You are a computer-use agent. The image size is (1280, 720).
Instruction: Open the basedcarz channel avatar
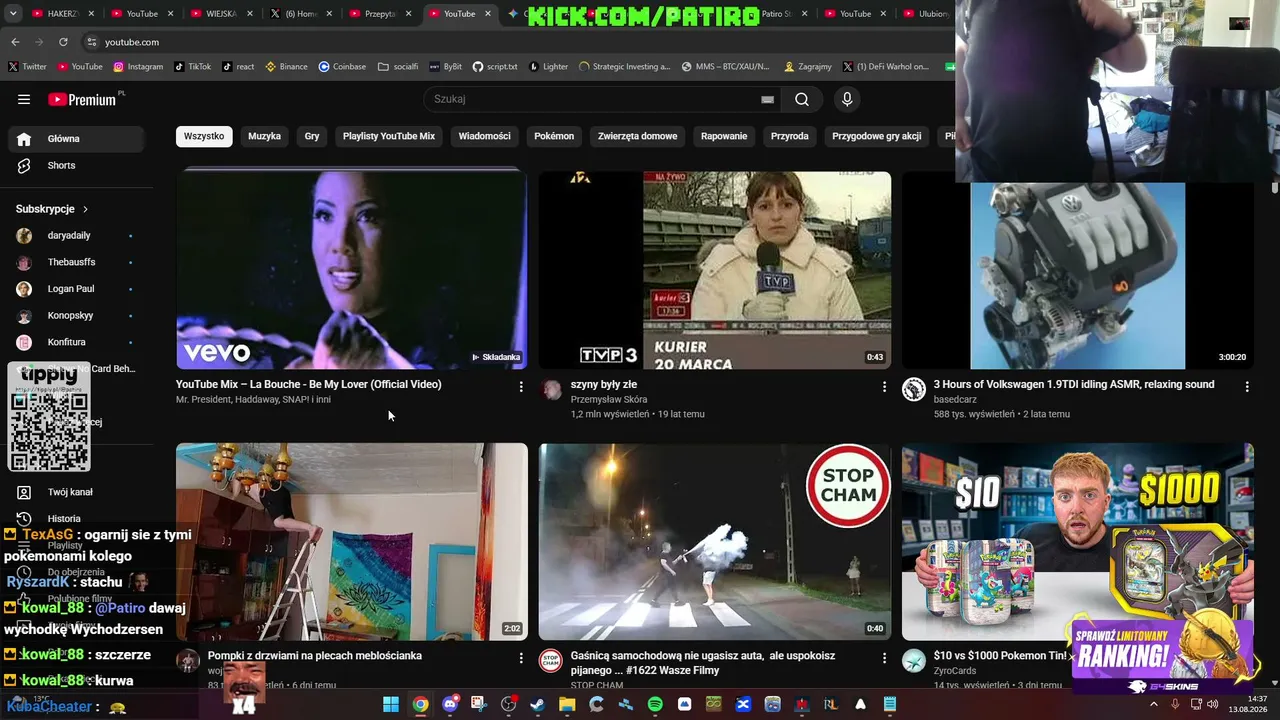pos(914,390)
